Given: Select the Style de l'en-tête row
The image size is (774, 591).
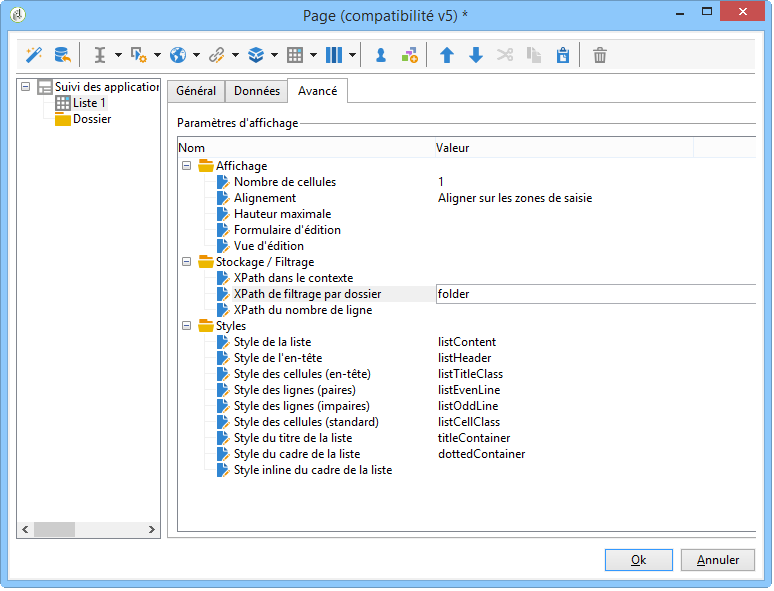Looking at the screenshot, I should click(278, 358).
